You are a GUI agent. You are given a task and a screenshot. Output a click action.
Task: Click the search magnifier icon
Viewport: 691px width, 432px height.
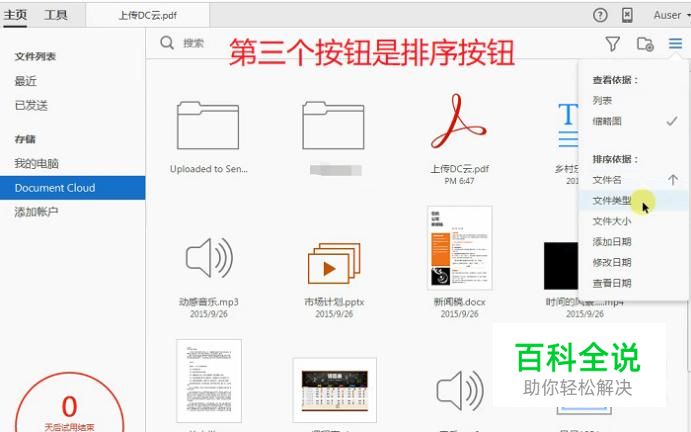pos(167,43)
